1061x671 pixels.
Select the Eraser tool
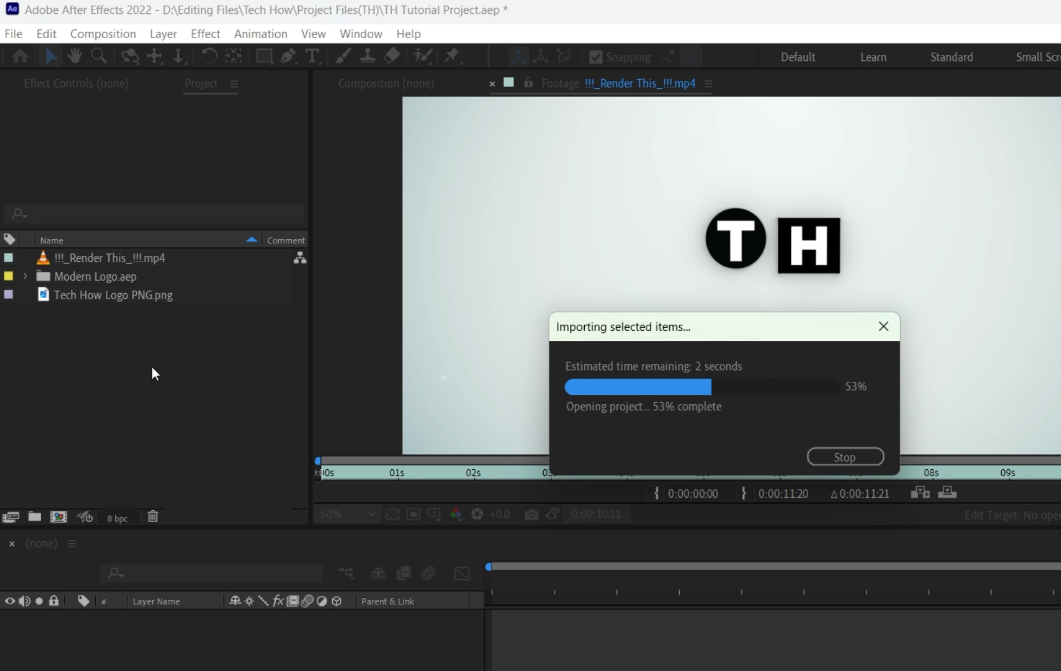point(392,57)
